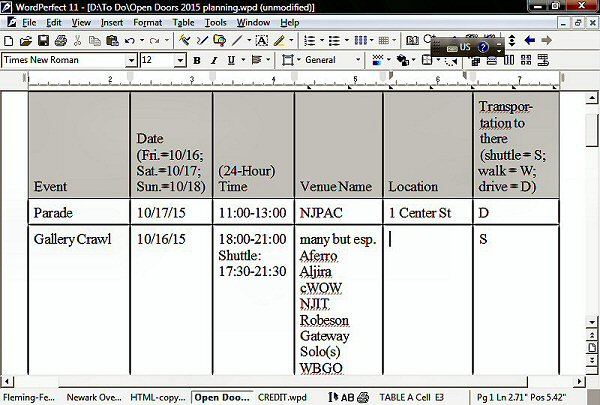The width and height of the screenshot is (600, 405).
Task: Click the columns icon
Action: [360, 41]
